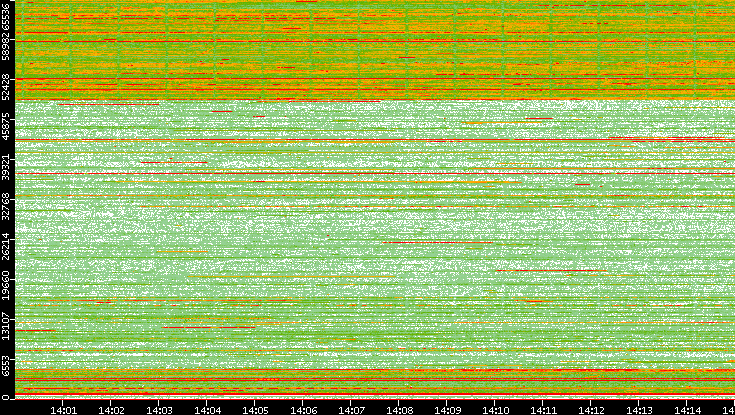Click the 14:09 time tick
735x415 pixels.
pos(447,409)
